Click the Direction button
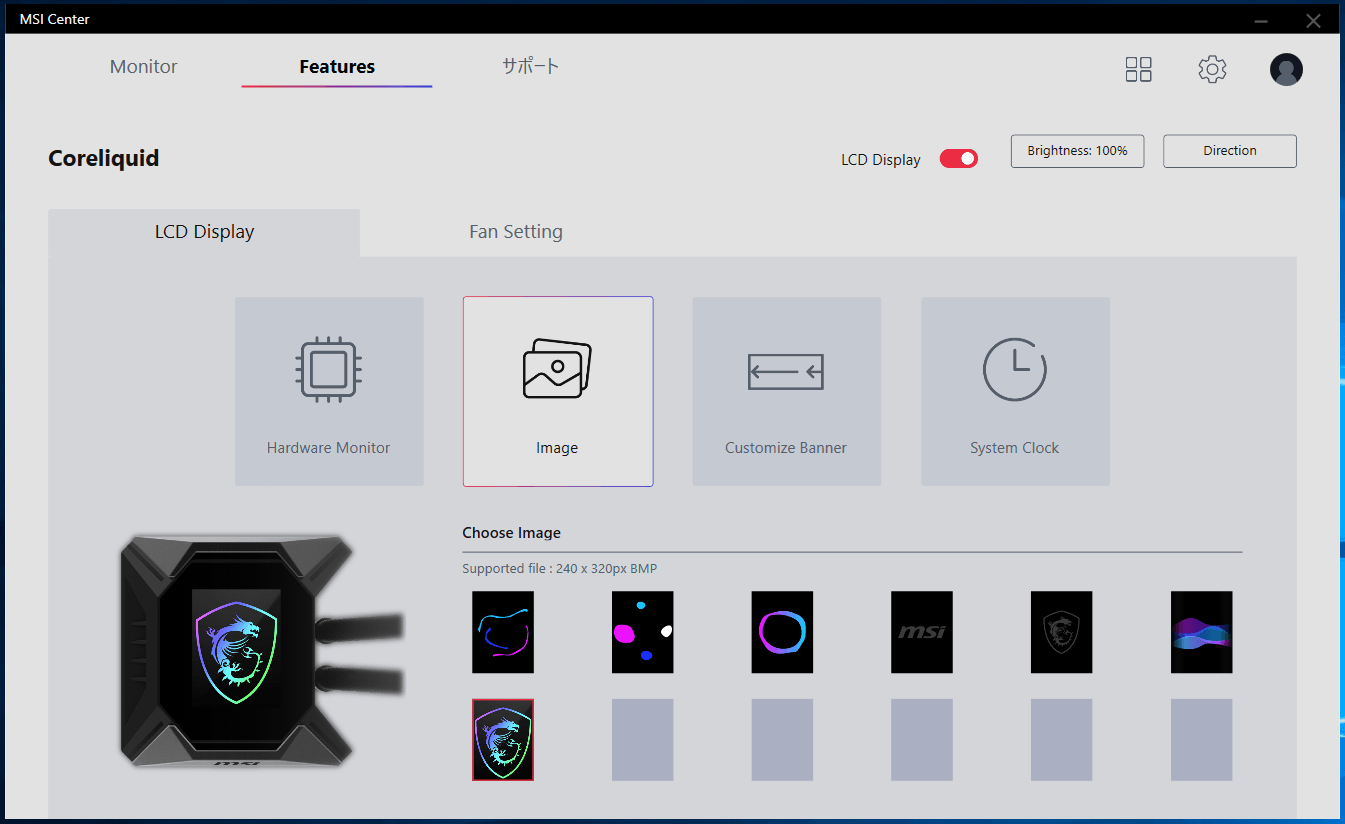1345x824 pixels. [x=1230, y=151]
